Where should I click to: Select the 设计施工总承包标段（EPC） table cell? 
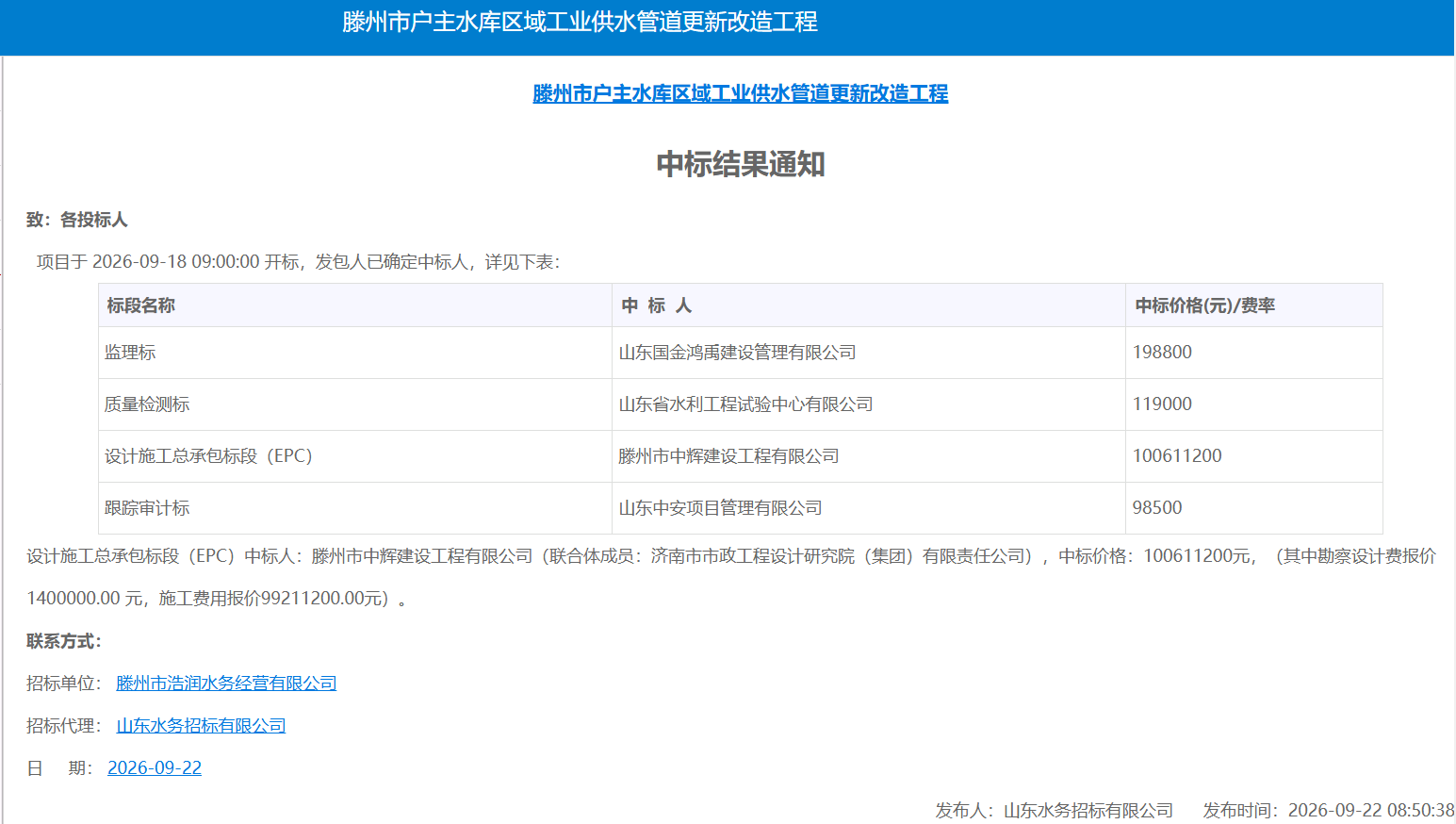(355, 456)
